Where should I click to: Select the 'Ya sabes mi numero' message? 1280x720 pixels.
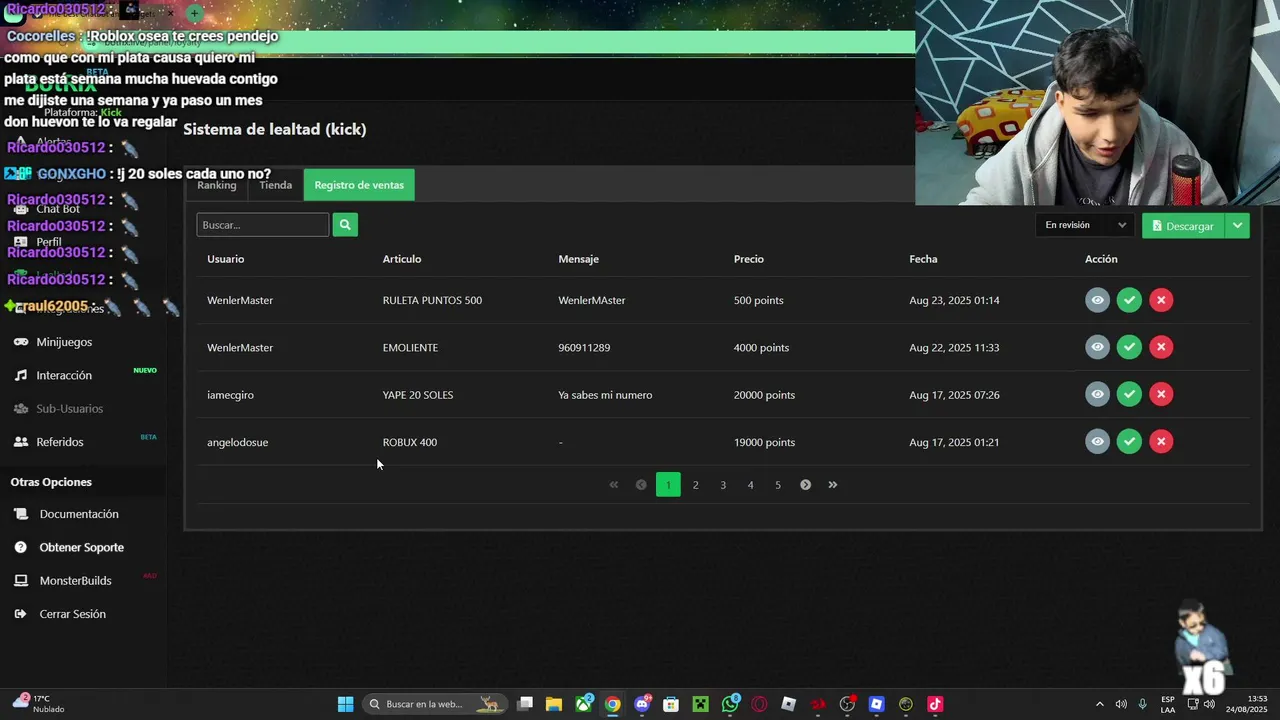coord(605,395)
